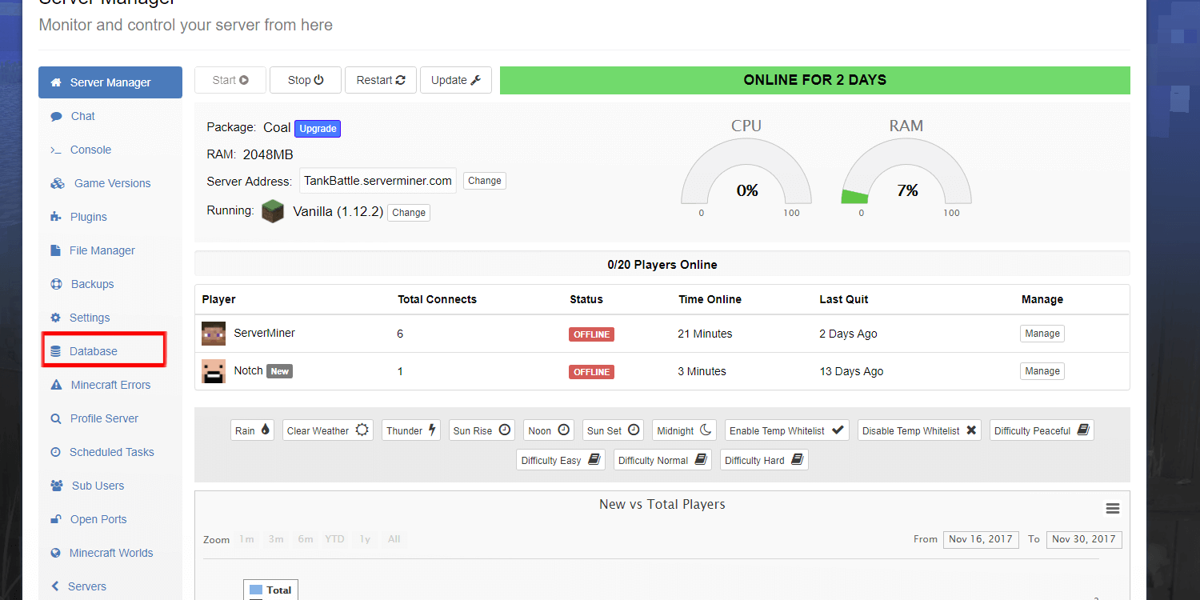This screenshot has width=1200, height=600.
Task: Click the Backups globe icon
Action: [x=56, y=284]
